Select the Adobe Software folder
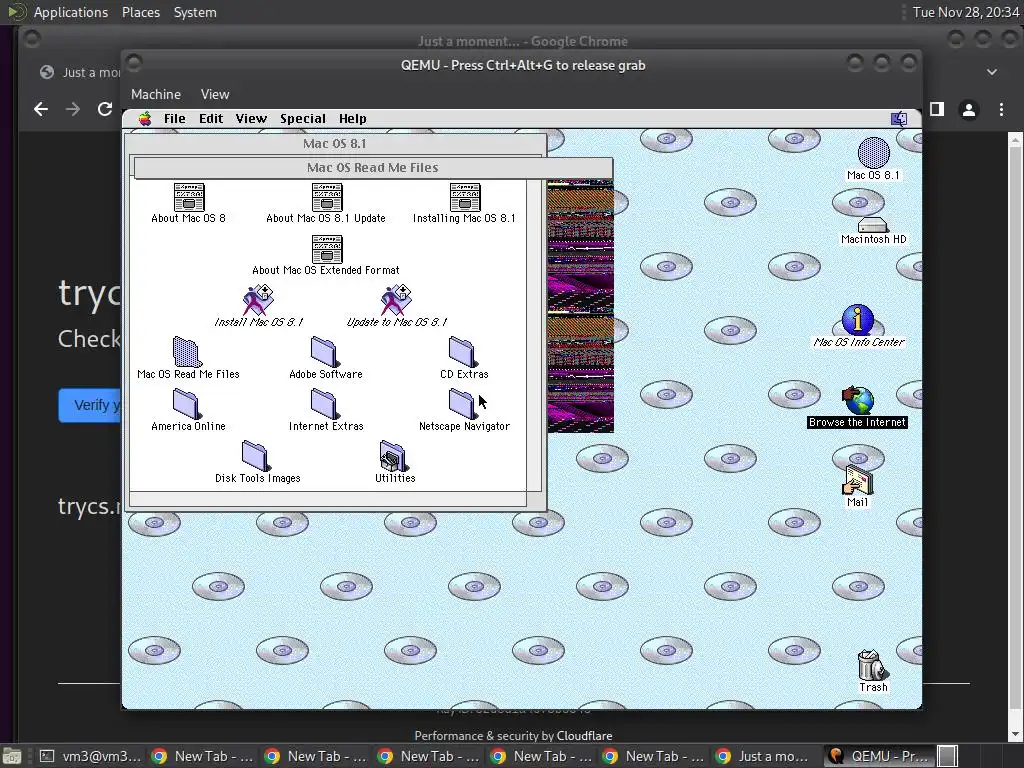 click(x=325, y=352)
